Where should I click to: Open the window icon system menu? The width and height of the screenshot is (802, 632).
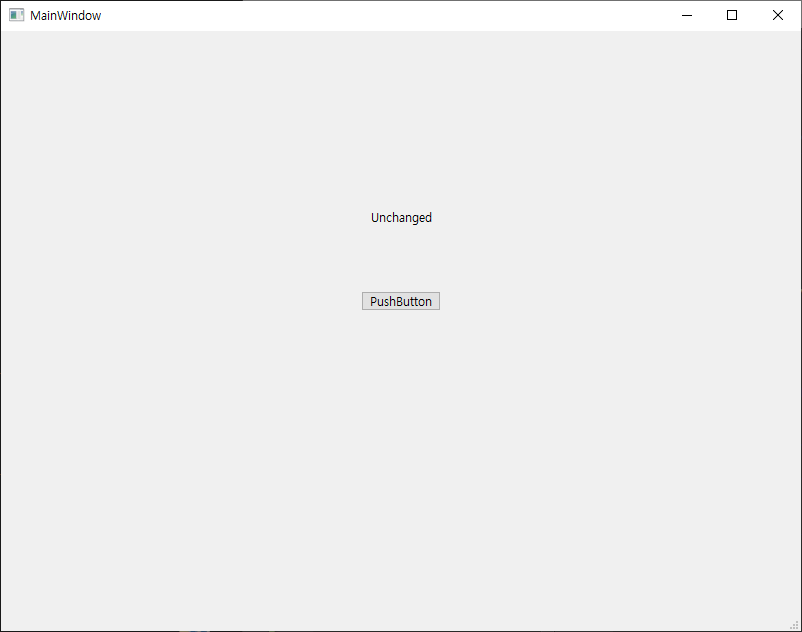pos(16,15)
